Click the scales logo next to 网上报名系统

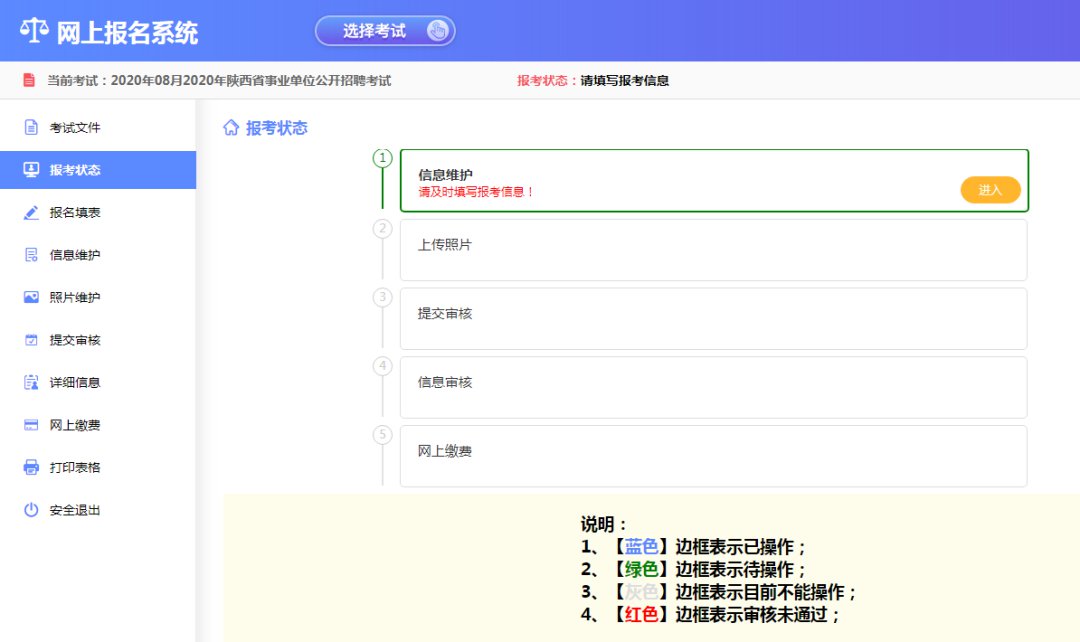click(34, 31)
